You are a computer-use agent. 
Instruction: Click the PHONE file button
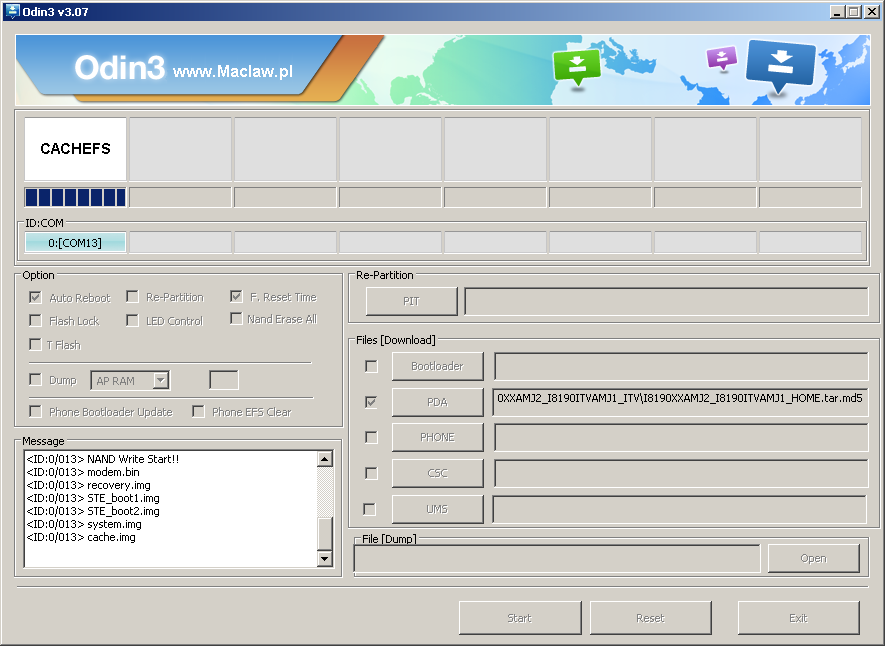[437, 437]
